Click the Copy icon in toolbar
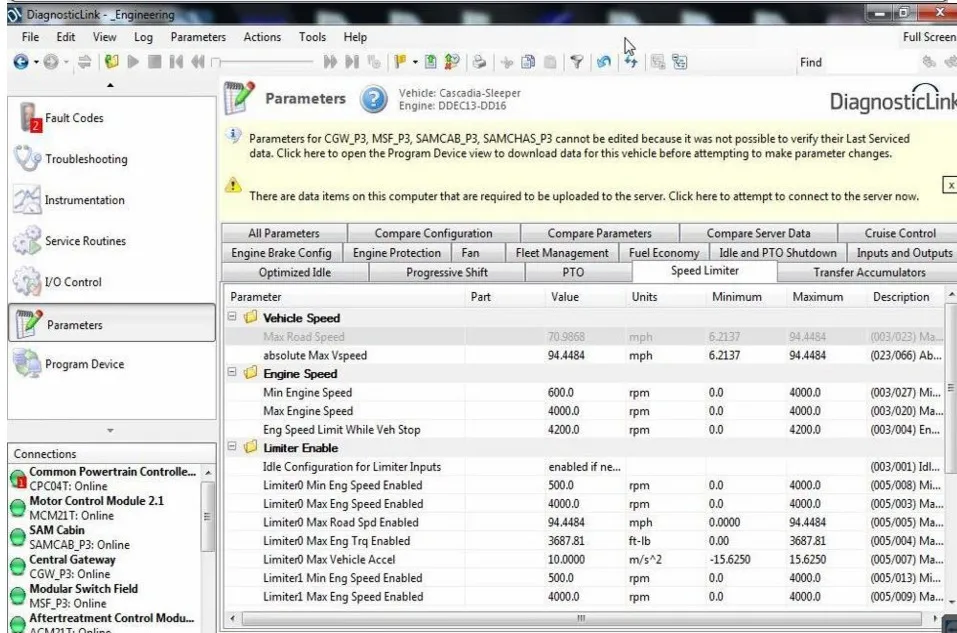This screenshot has width=957, height=633. coord(529,62)
